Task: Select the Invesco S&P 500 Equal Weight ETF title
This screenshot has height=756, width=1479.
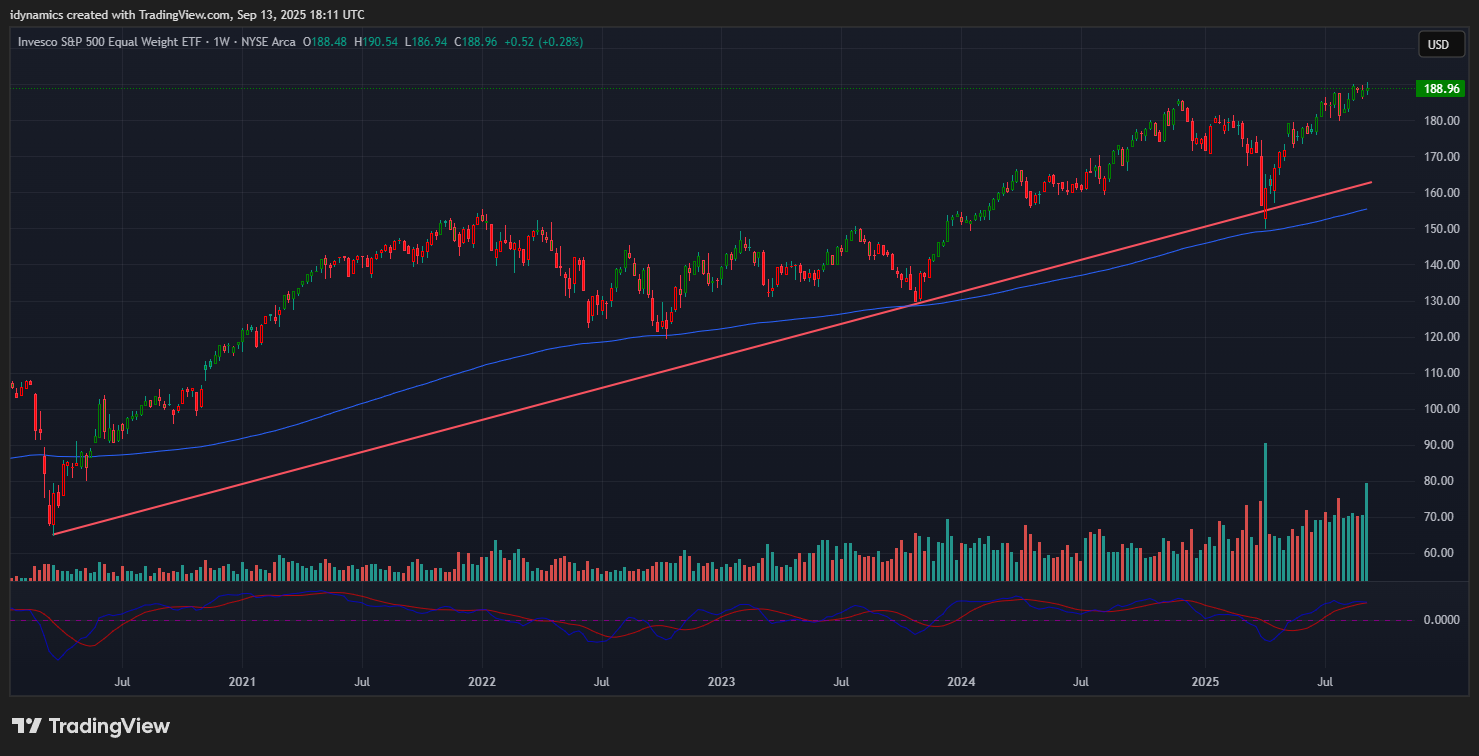Action: [x=110, y=42]
